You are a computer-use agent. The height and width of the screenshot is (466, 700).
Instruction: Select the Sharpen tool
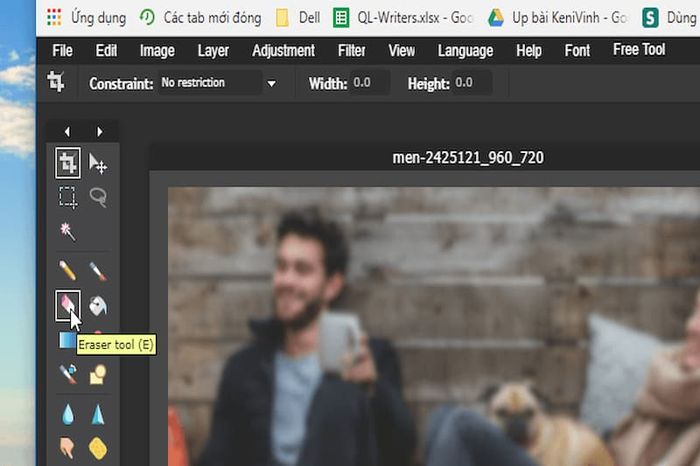pos(98,414)
